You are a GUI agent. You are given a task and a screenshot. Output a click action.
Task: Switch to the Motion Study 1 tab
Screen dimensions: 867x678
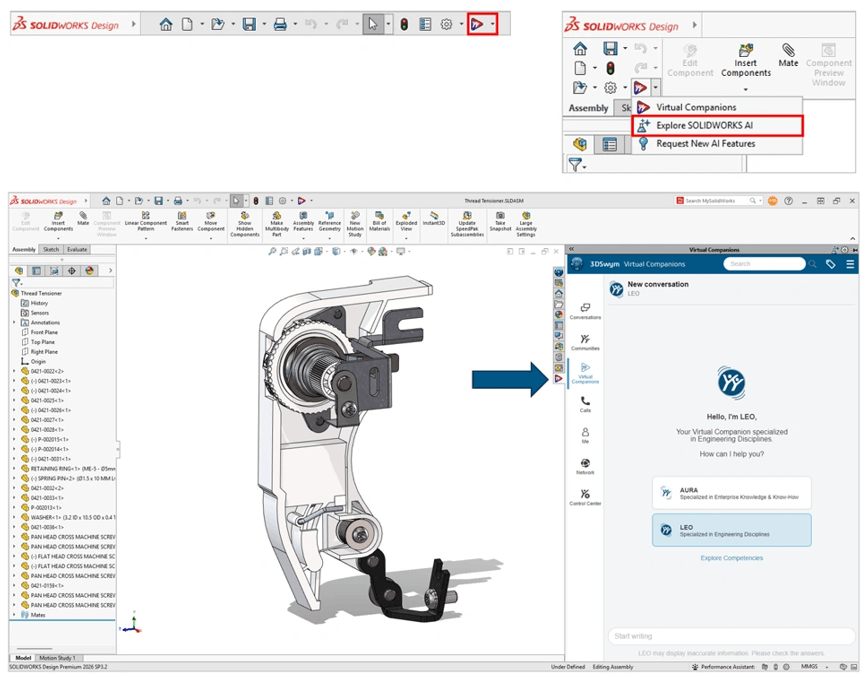click(x=58, y=658)
